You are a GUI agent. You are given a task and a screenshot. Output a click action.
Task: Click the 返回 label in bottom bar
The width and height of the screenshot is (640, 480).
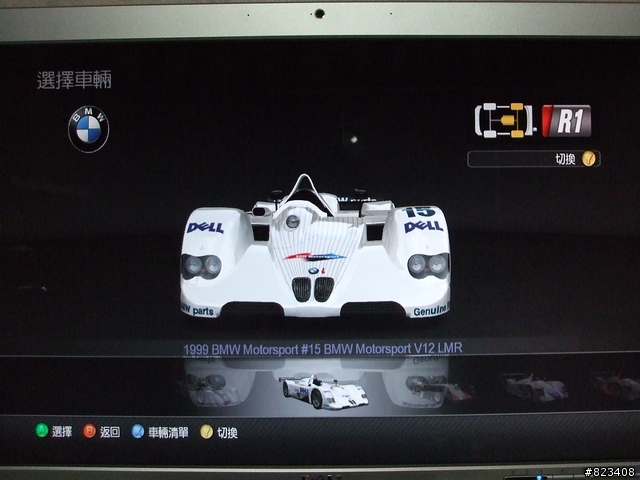[x=110, y=432]
